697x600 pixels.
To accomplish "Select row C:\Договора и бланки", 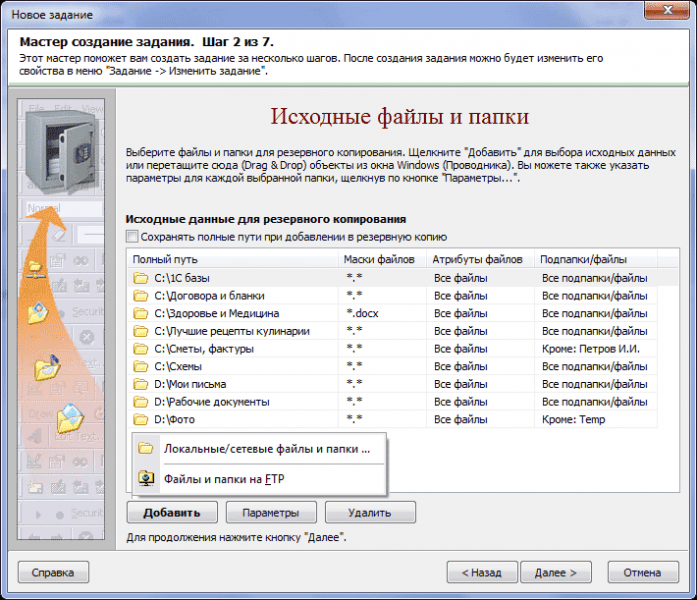I will point(393,296).
